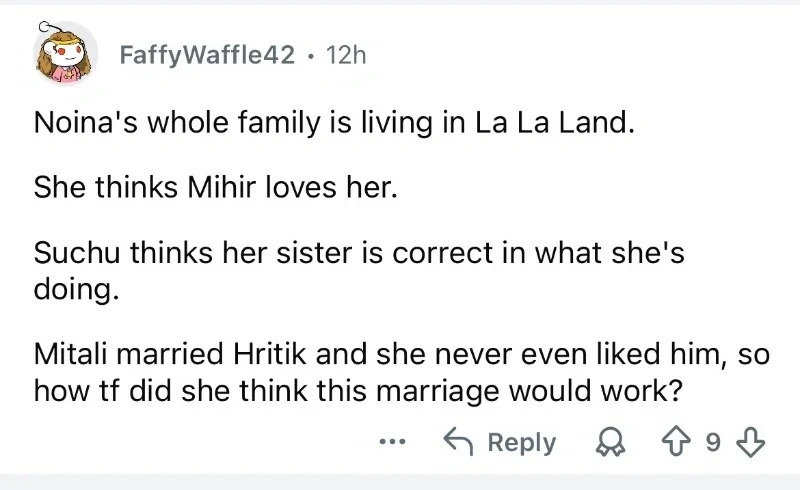Click the 12h comment timestamp
Screen dimensions: 800x490
tap(347, 56)
